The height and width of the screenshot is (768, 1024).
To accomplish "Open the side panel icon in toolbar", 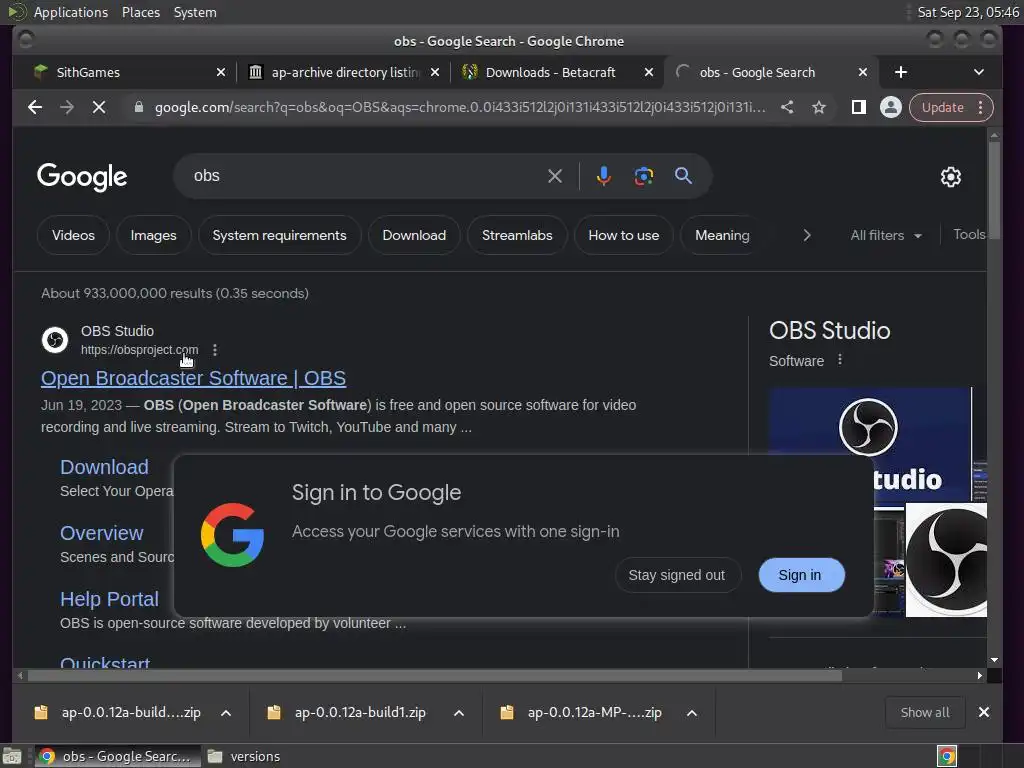I will [859, 107].
